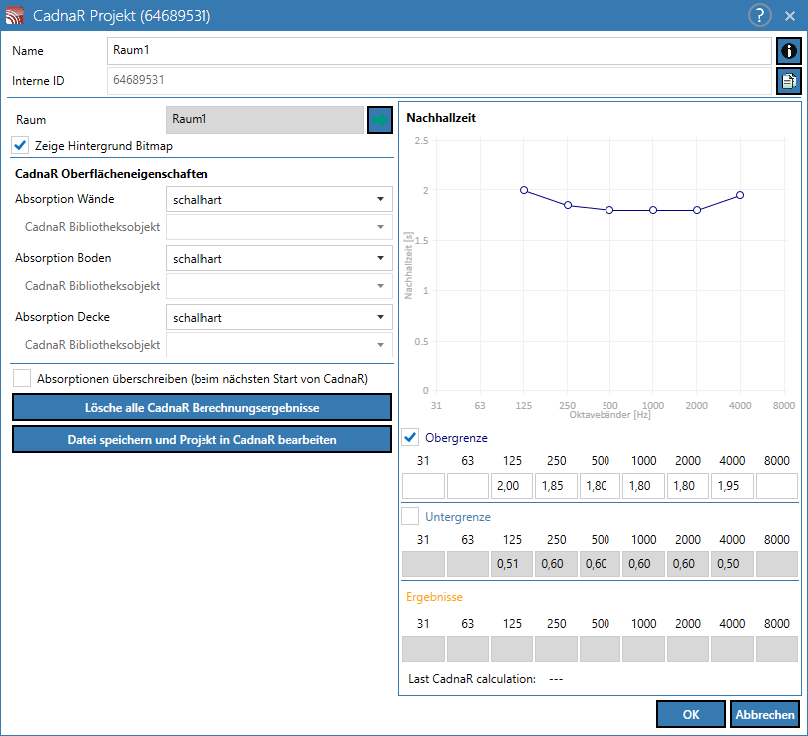Disable the Obergrenze checkbox

(x=410, y=438)
